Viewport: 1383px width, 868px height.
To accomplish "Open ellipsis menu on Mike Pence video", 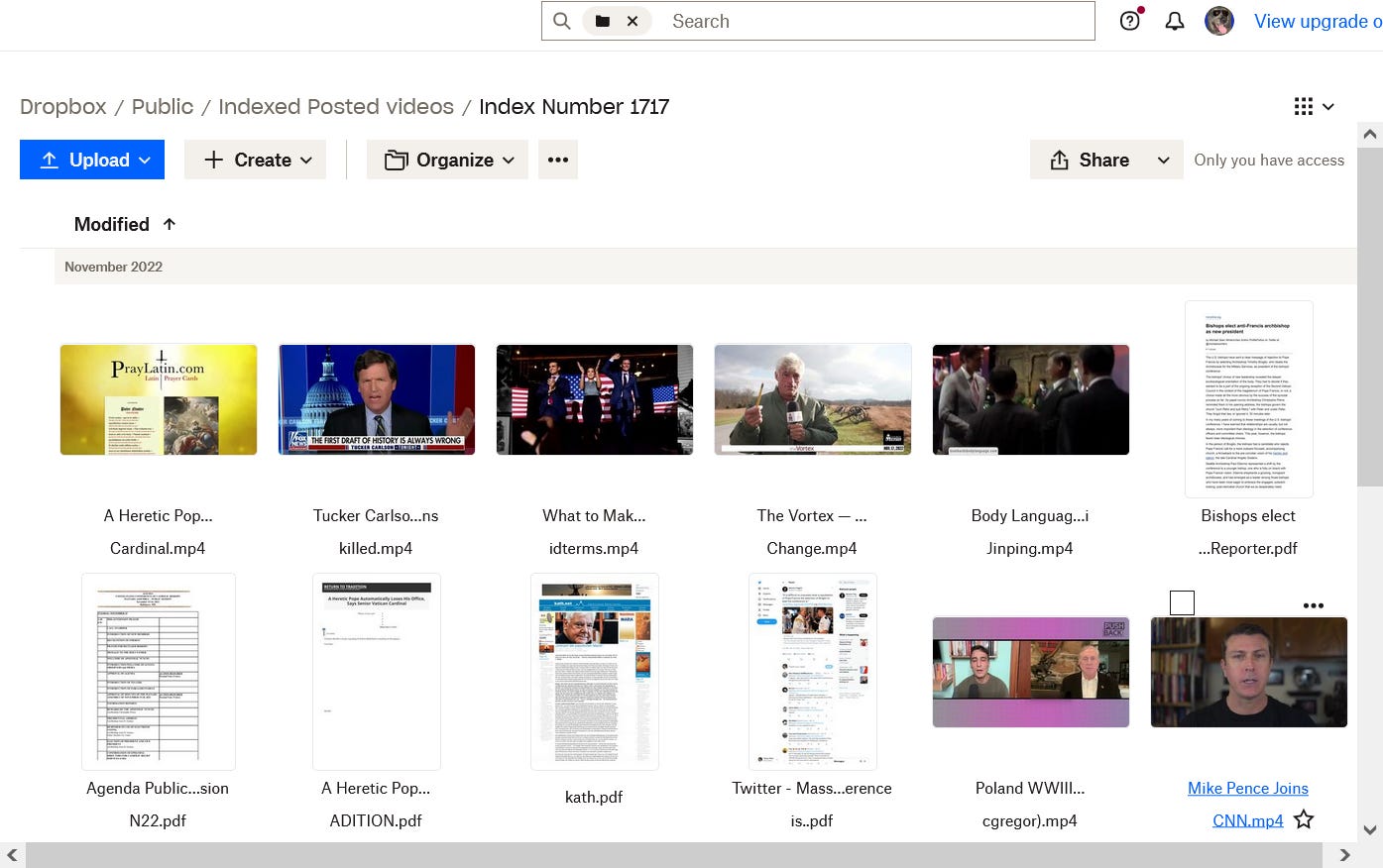I will pyautogui.click(x=1314, y=605).
